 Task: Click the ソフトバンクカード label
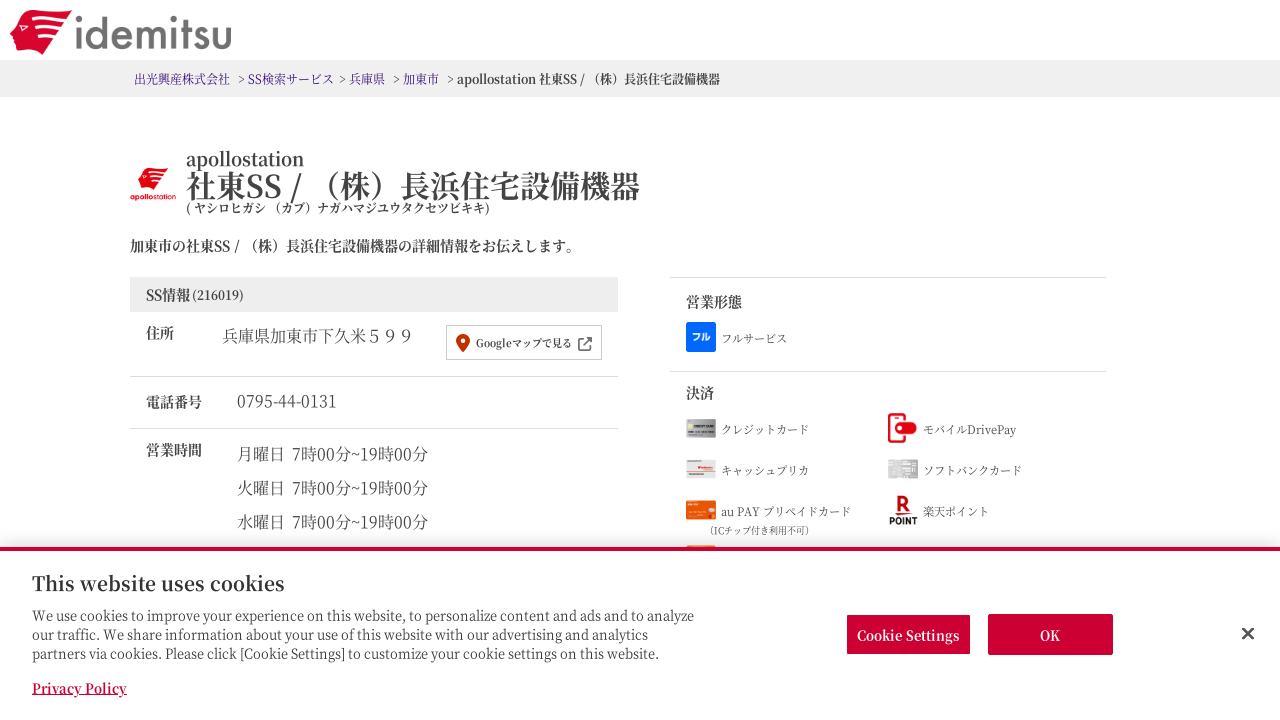tap(973, 470)
